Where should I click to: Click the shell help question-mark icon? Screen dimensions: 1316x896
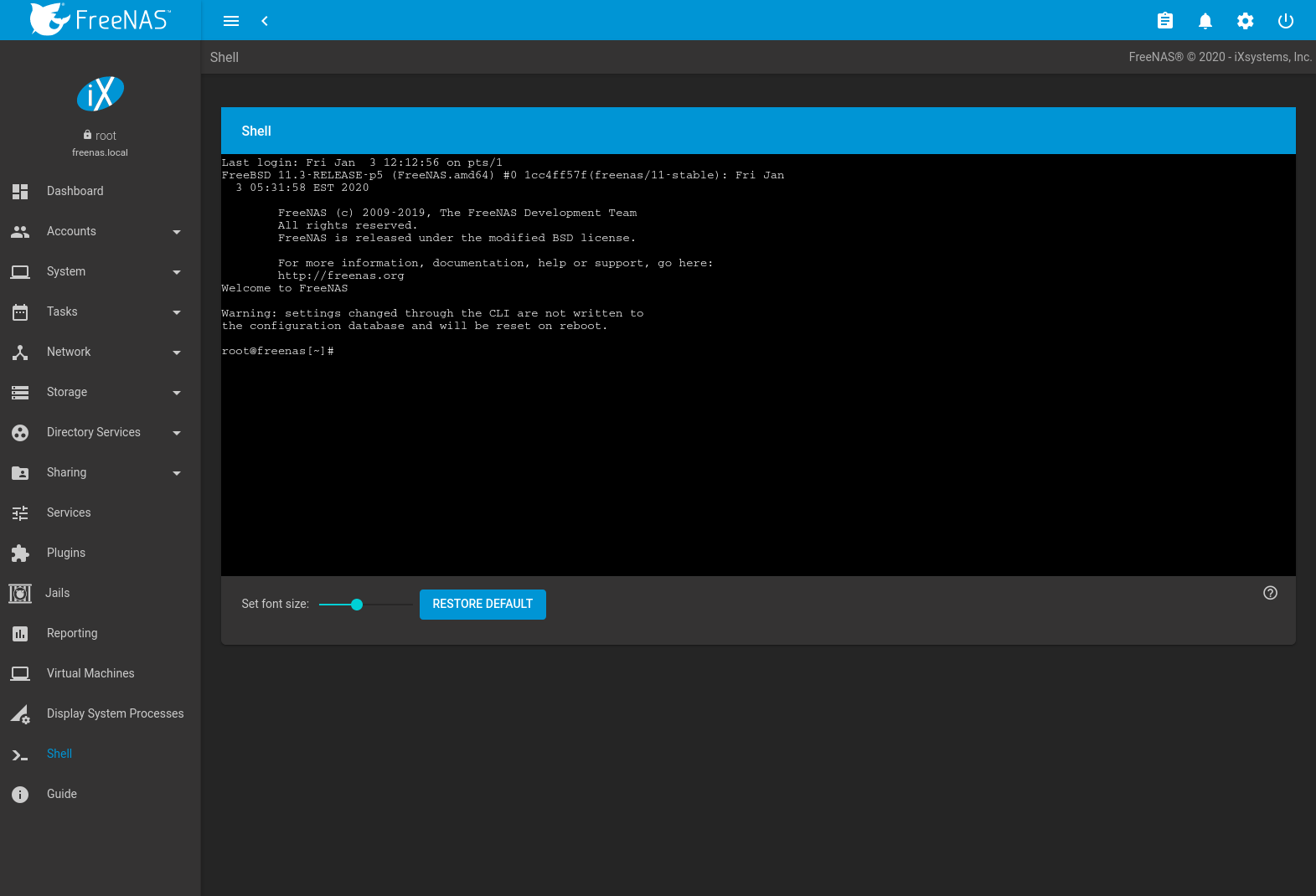pos(1270,593)
